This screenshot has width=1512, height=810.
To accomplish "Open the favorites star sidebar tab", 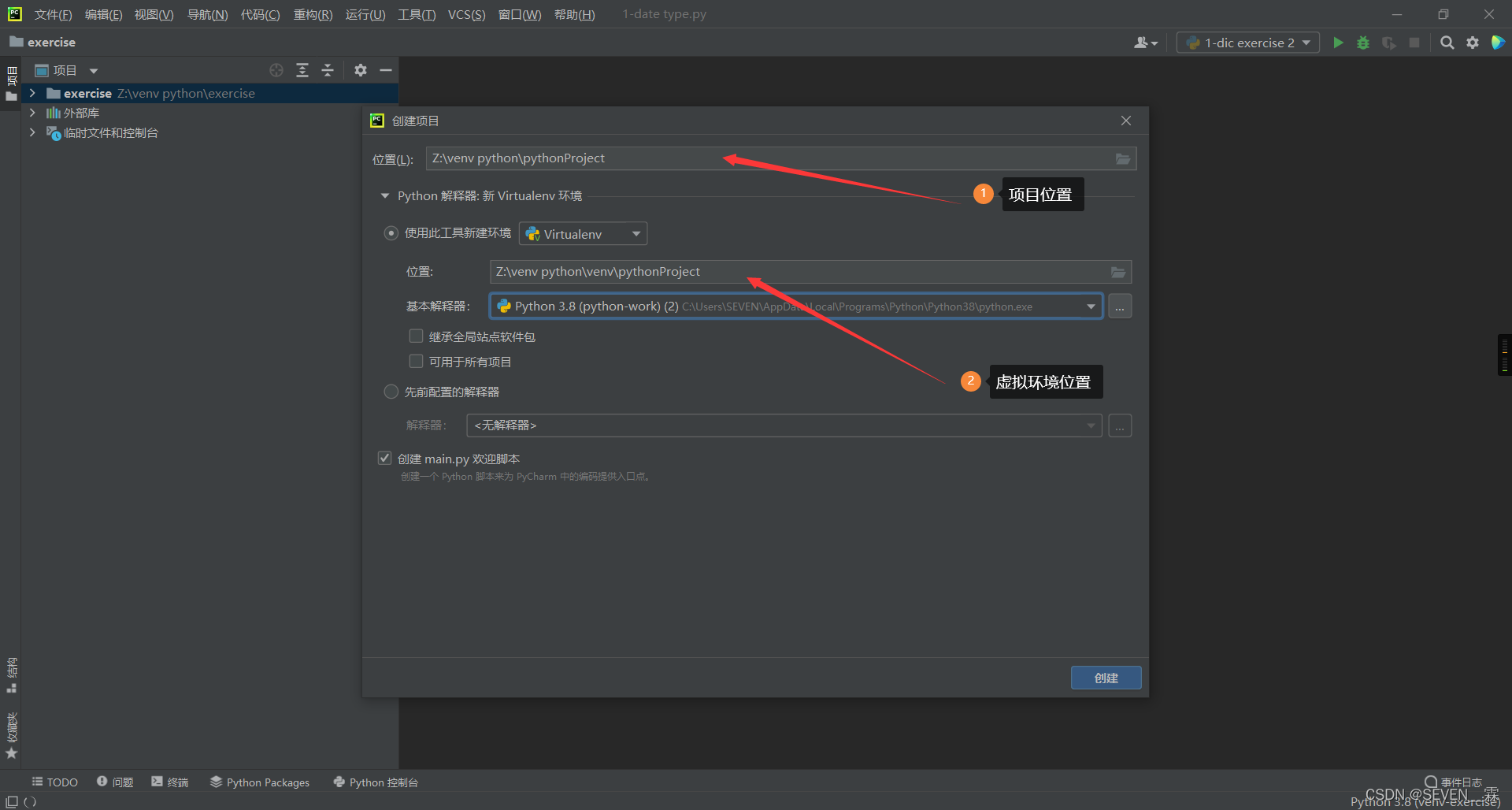I will 11,736.
